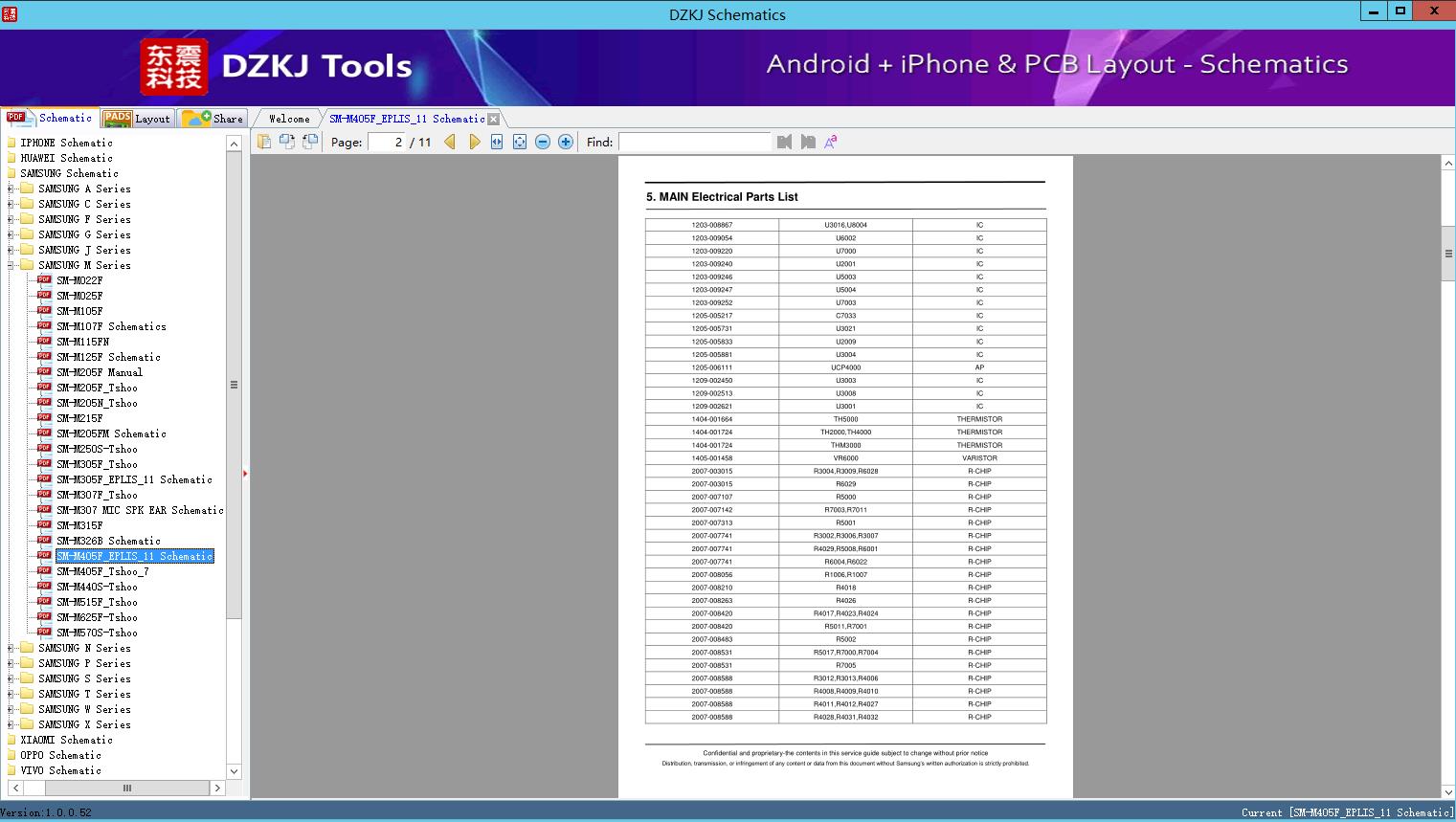1456x822 pixels.
Task: Click the sidebar tree scroll-down arrow
Action: click(x=234, y=771)
